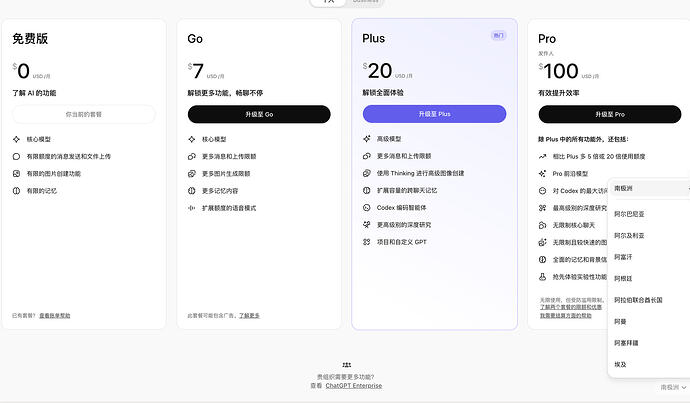Viewport: 690px width, 403px height.
Task: Click the research icon beside 更高级别的深度研究
Action: pyautogui.click(x=367, y=224)
